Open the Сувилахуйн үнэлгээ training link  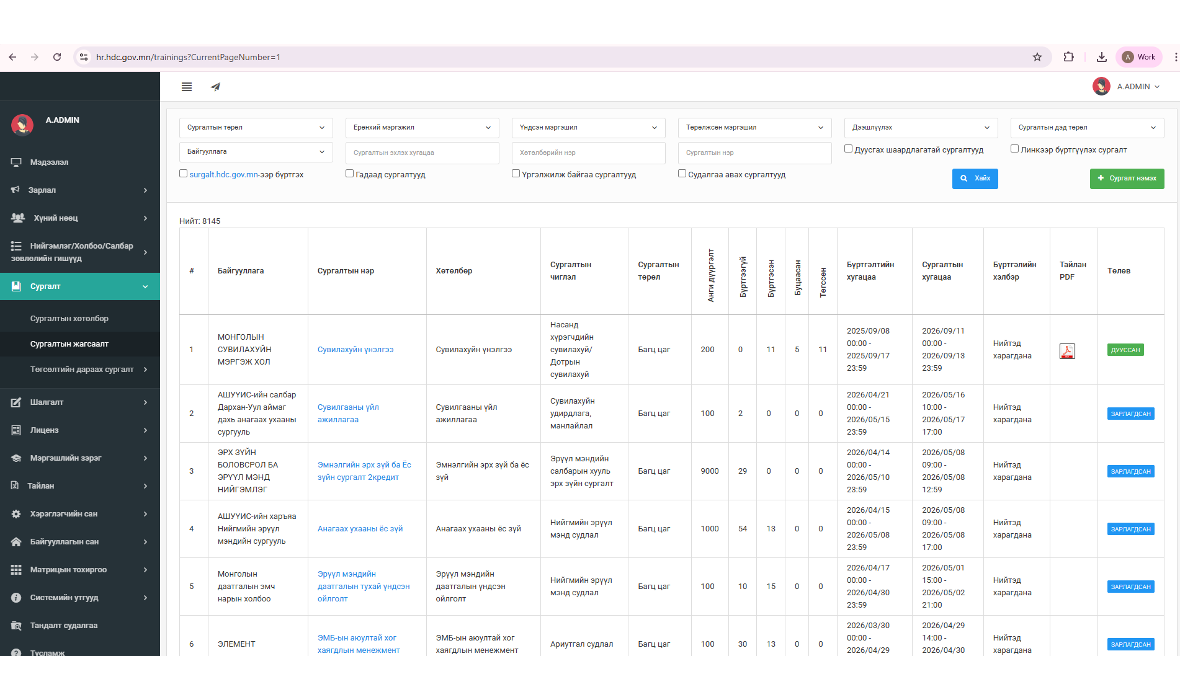(x=355, y=350)
